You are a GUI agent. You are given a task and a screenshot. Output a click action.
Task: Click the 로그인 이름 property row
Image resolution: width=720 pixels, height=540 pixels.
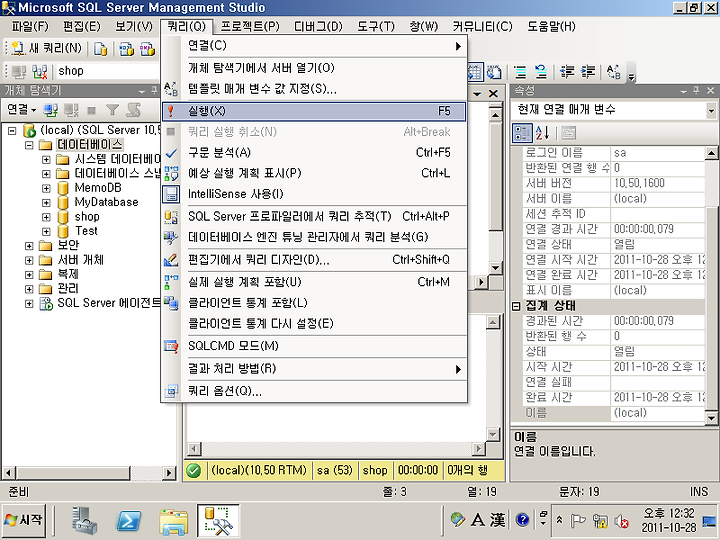click(x=613, y=153)
